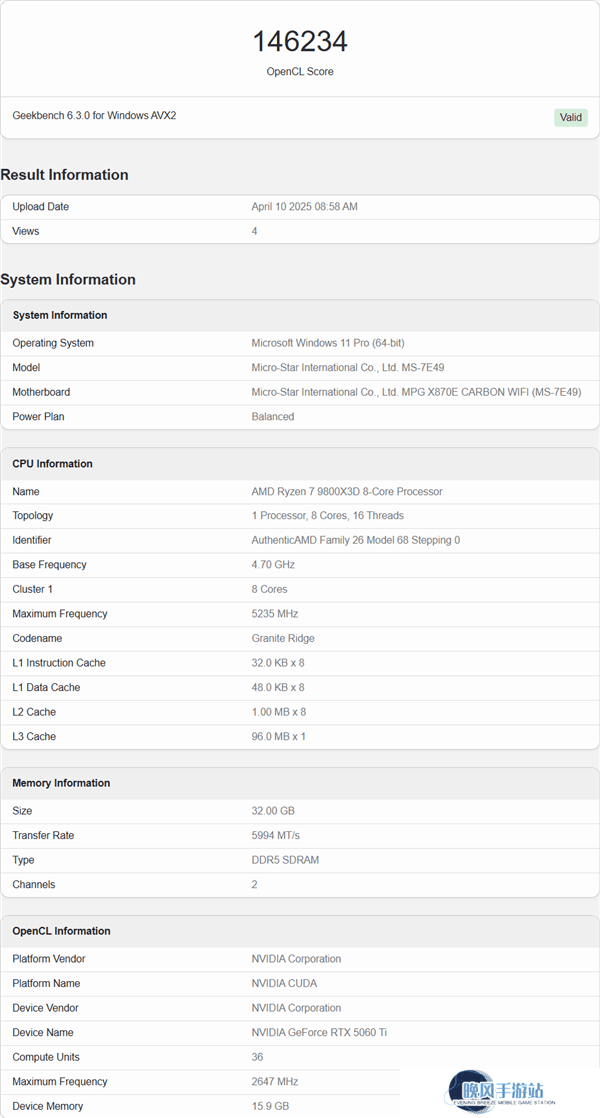600x1118 pixels.
Task: Select L2 Cache value 1.00 MB x 8
Action: pyautogui.click(x=279, y=712)
